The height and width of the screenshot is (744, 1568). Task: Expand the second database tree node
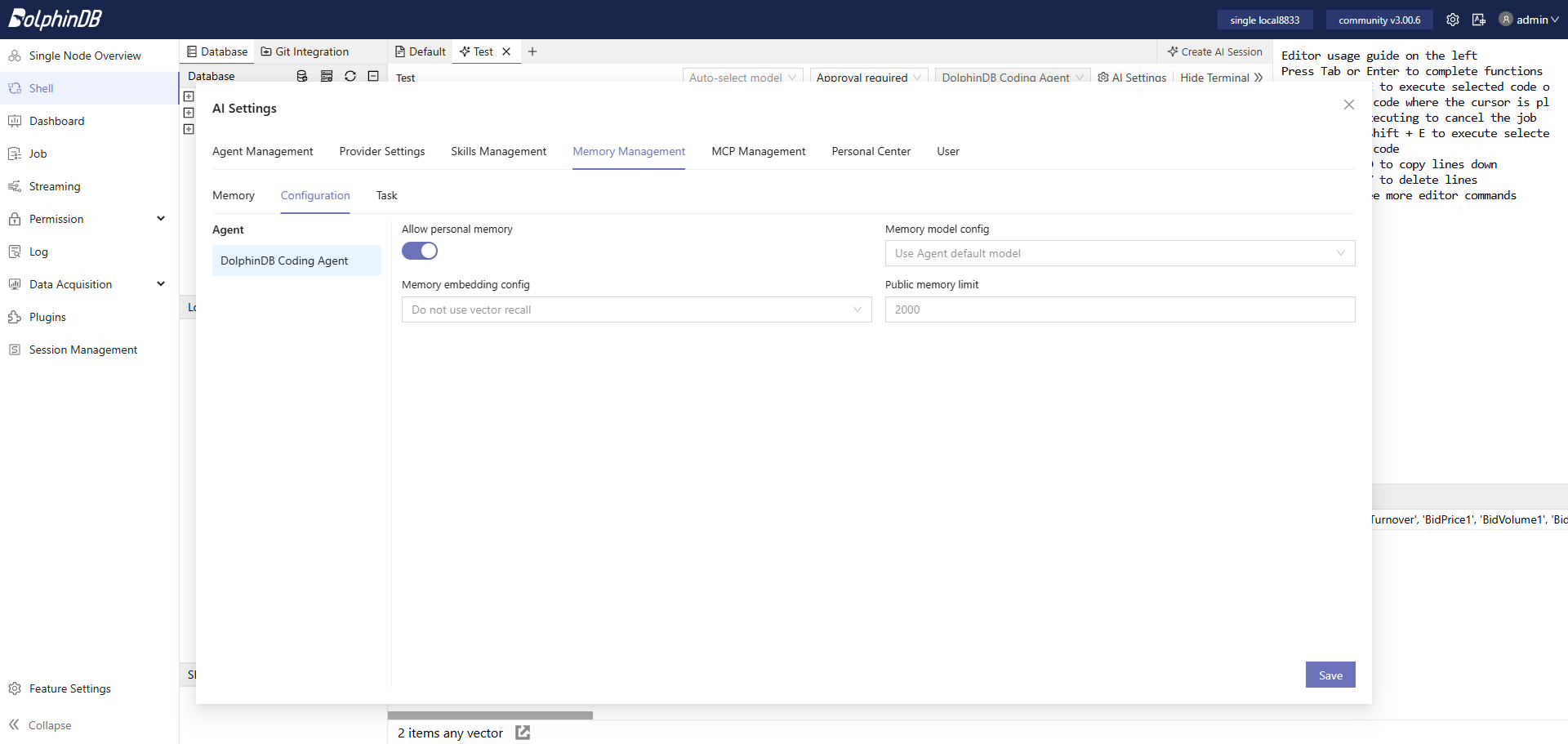click(x=189, y=113)
